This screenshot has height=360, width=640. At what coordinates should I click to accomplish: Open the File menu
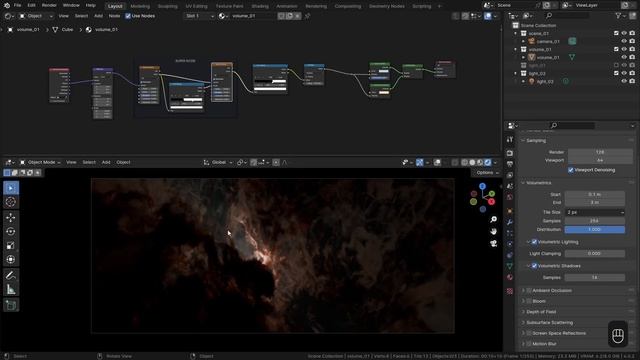point(17,6)
